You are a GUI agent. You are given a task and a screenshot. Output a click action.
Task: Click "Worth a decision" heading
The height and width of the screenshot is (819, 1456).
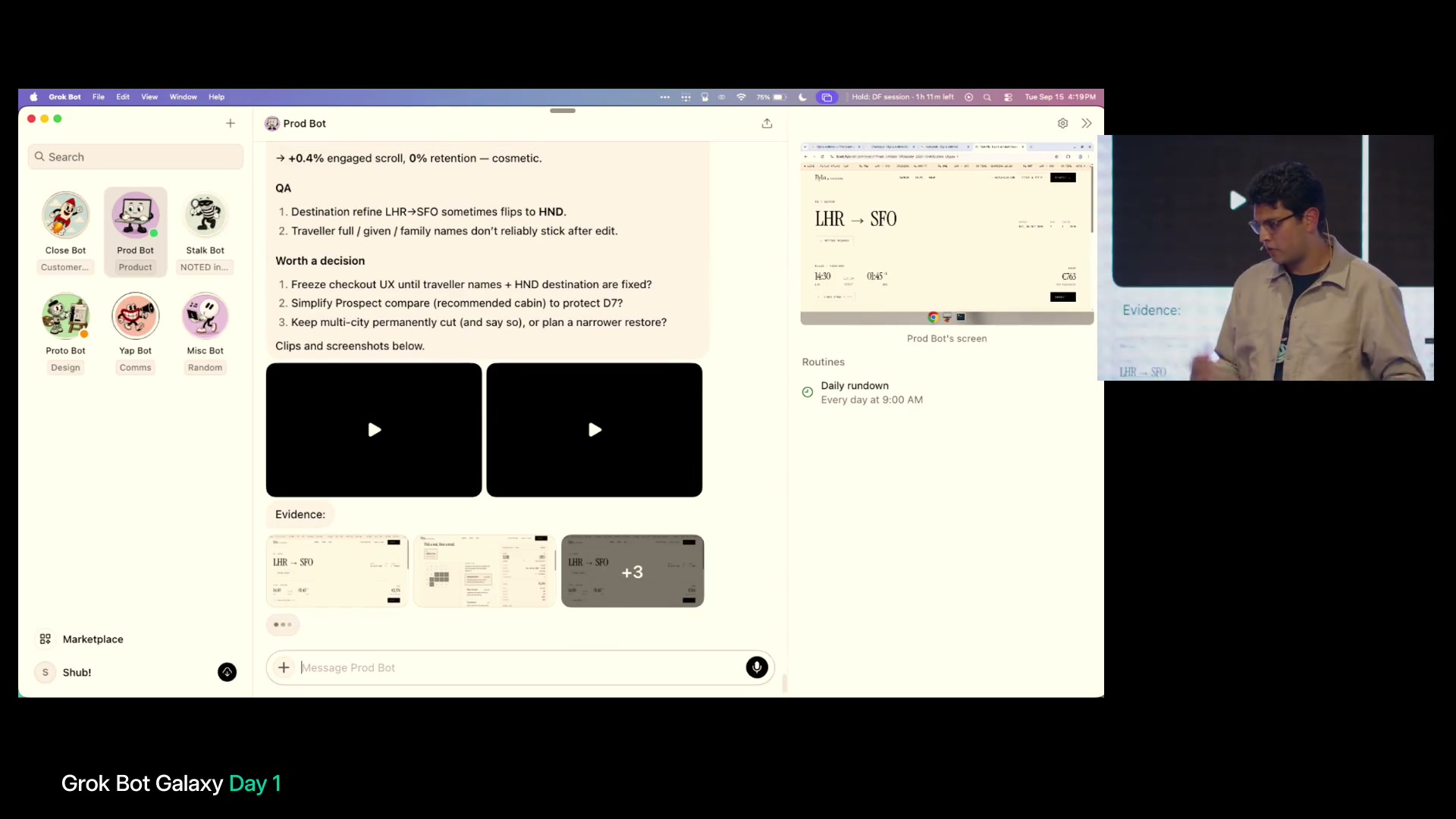[320, 260]
